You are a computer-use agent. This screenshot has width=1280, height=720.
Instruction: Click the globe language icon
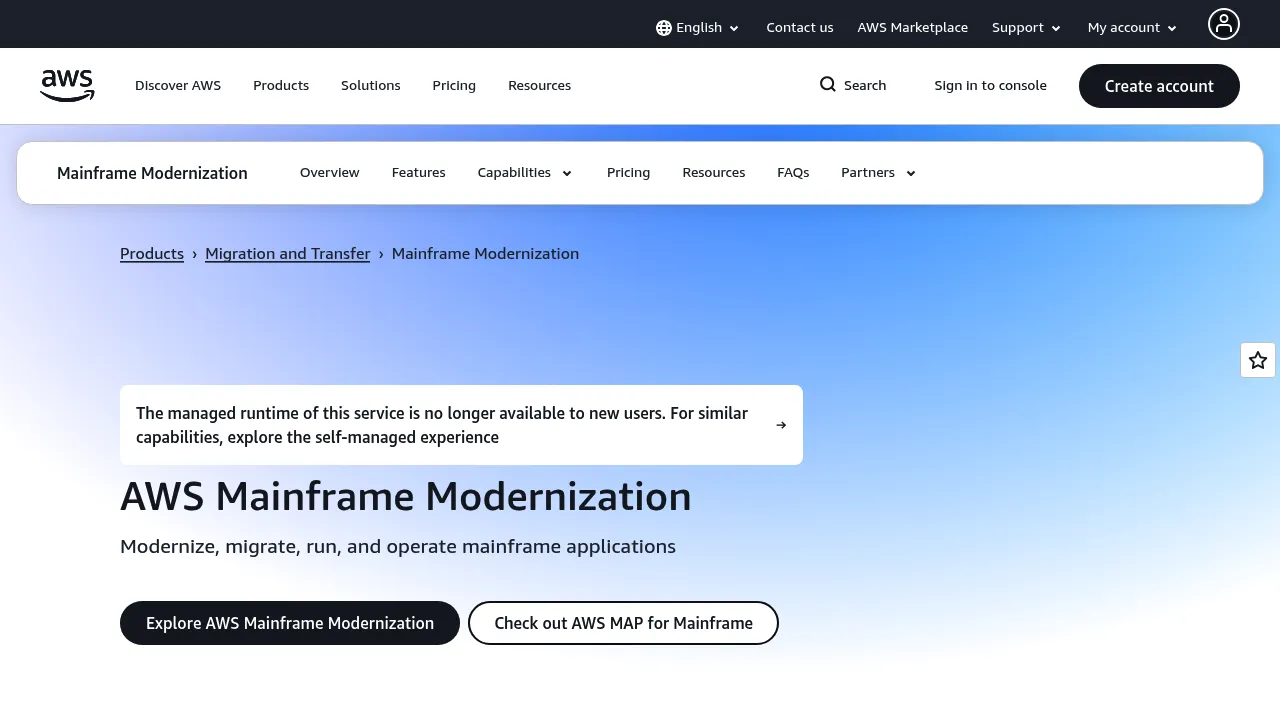tap(664, 28)
